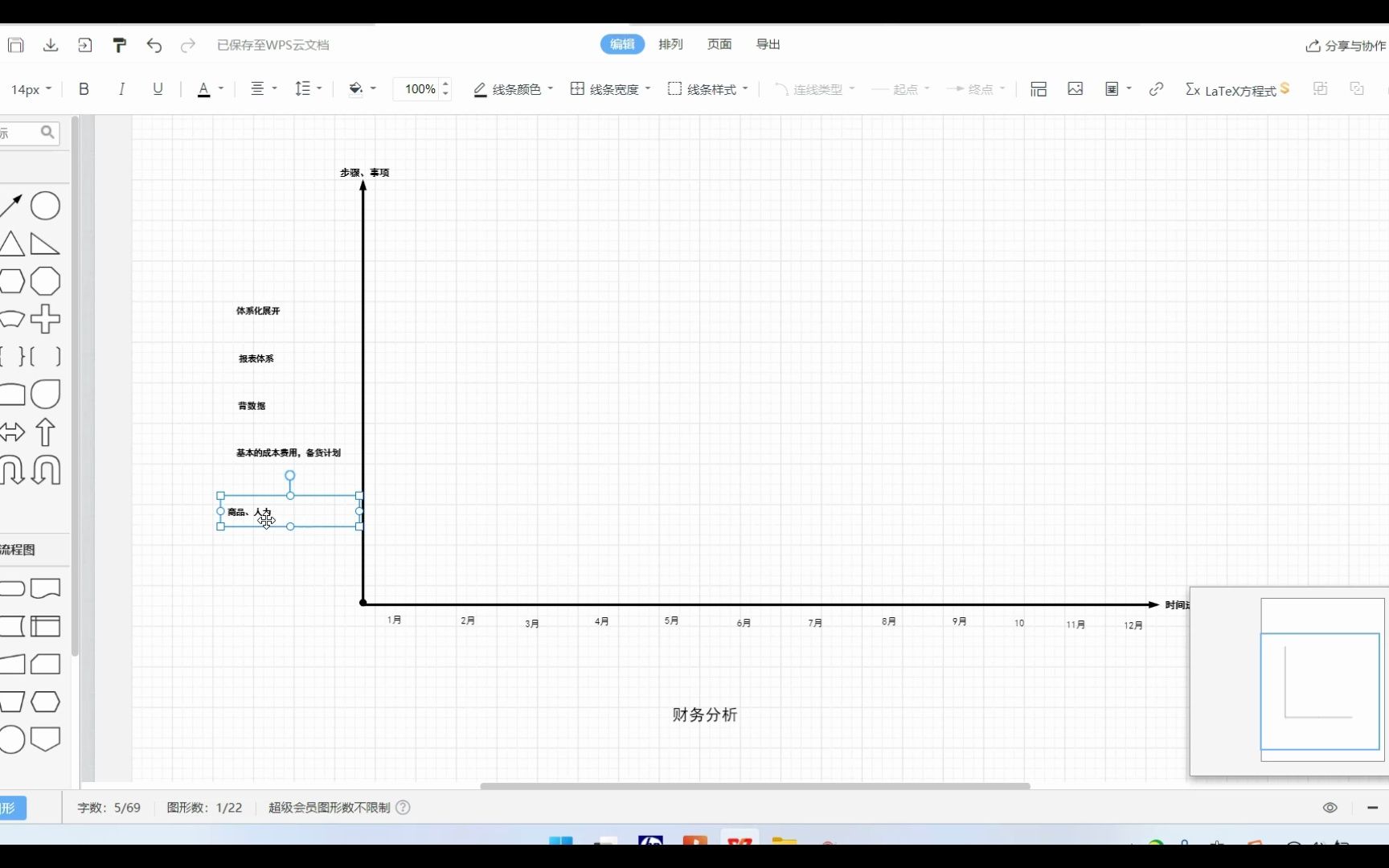Insert a hyperlink via link icon
1389x868 pixels.
tap(1157, 89)
